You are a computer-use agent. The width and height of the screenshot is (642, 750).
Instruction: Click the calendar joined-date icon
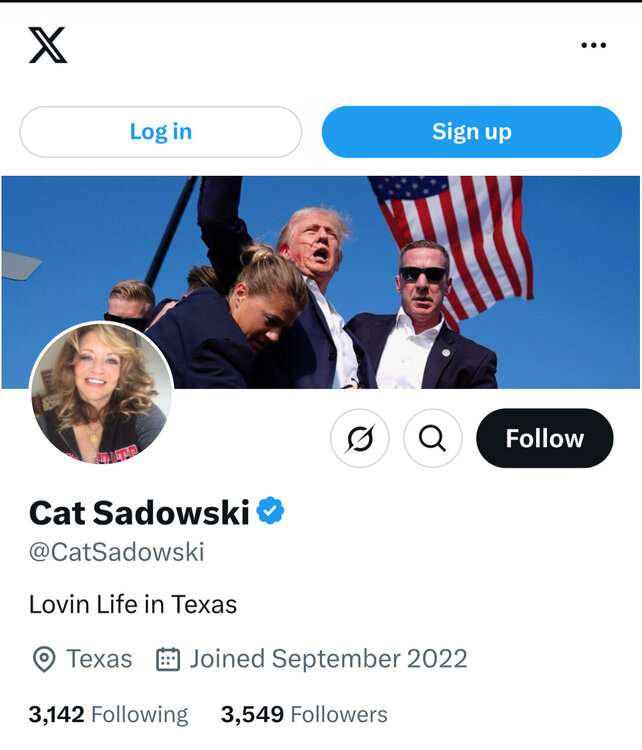pos(168,659)
